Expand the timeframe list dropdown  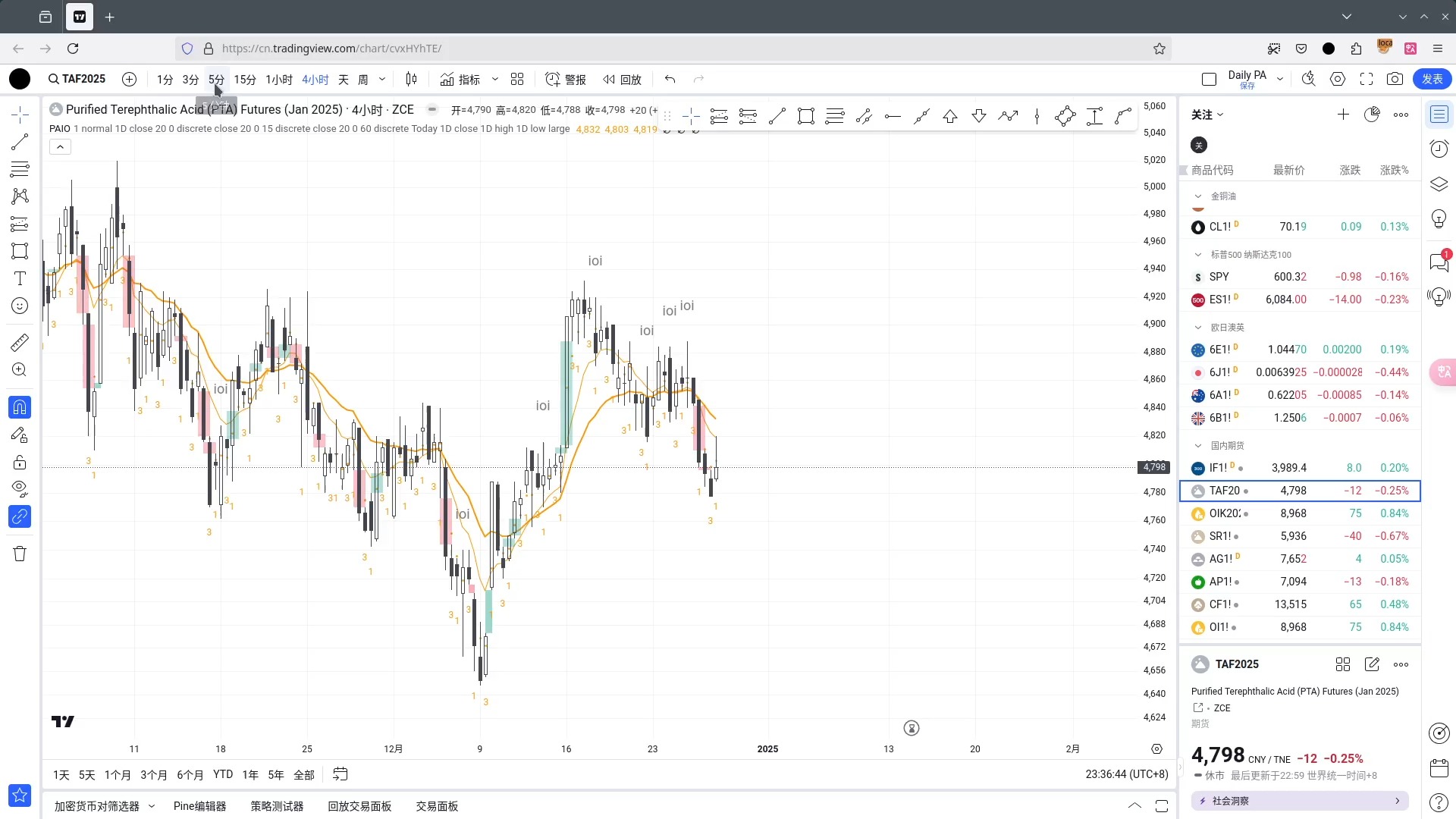382,79
